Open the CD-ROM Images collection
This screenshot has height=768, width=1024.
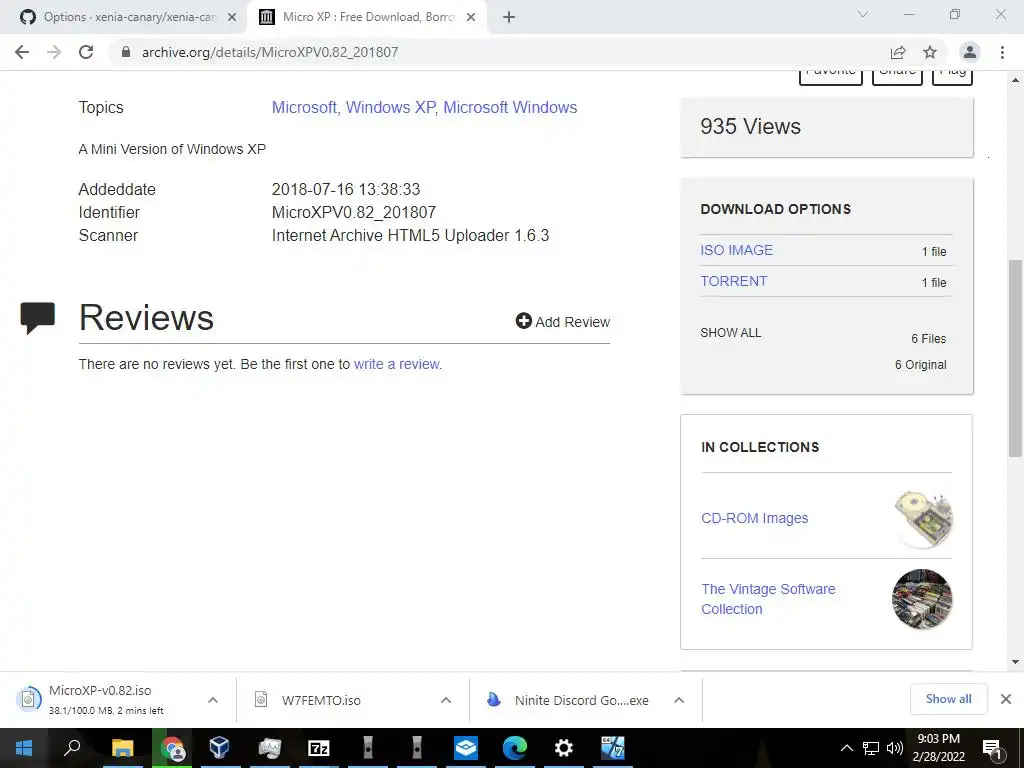754,518
